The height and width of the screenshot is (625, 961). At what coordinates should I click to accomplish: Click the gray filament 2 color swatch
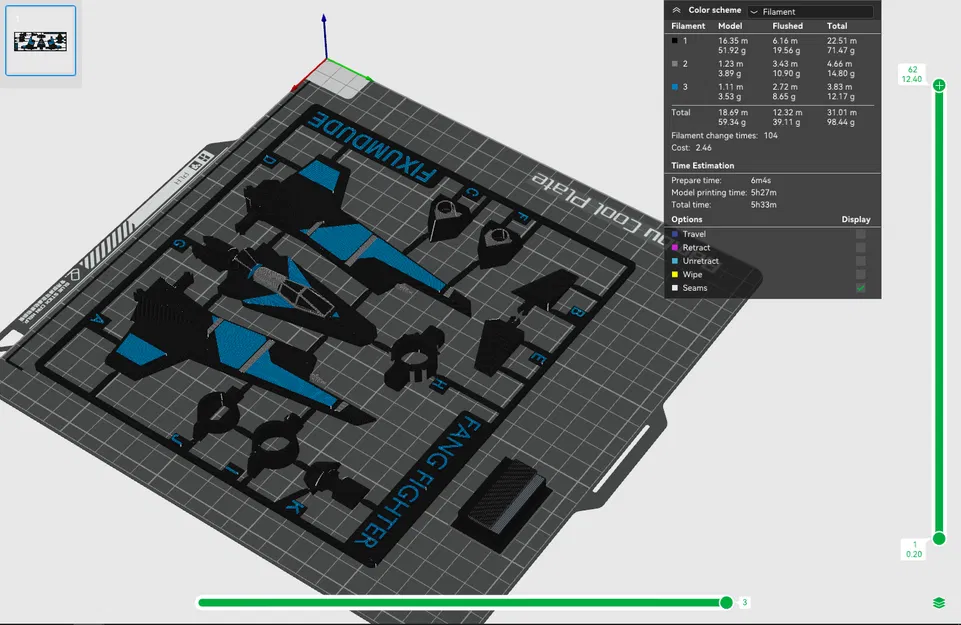point(675,64)
